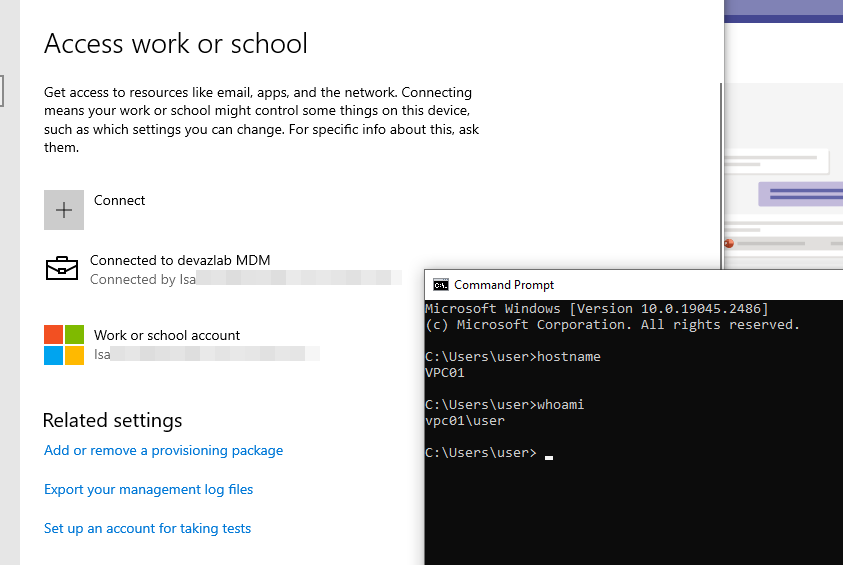
Task: Click the red dot in background window
Action: click(729, 244)
